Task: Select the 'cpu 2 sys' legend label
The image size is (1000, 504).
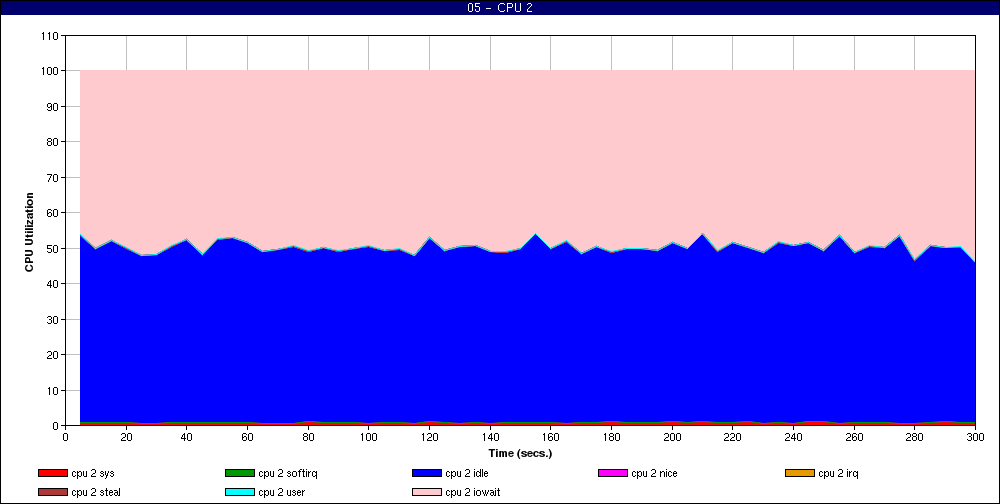Action: pyautogui.click(x=93, y=473)
